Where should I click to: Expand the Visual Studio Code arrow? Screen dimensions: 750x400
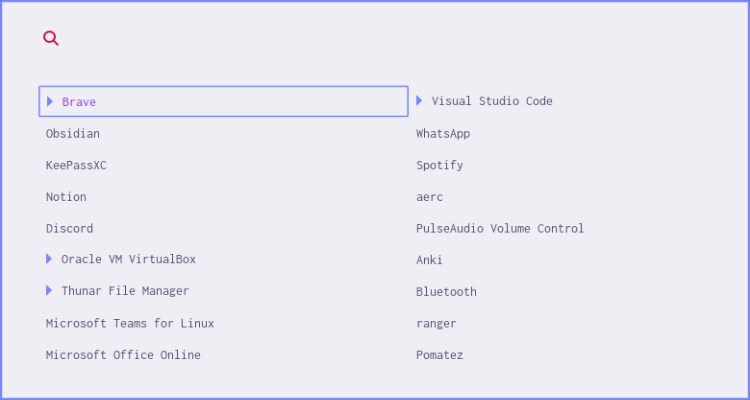click(420, 100)
